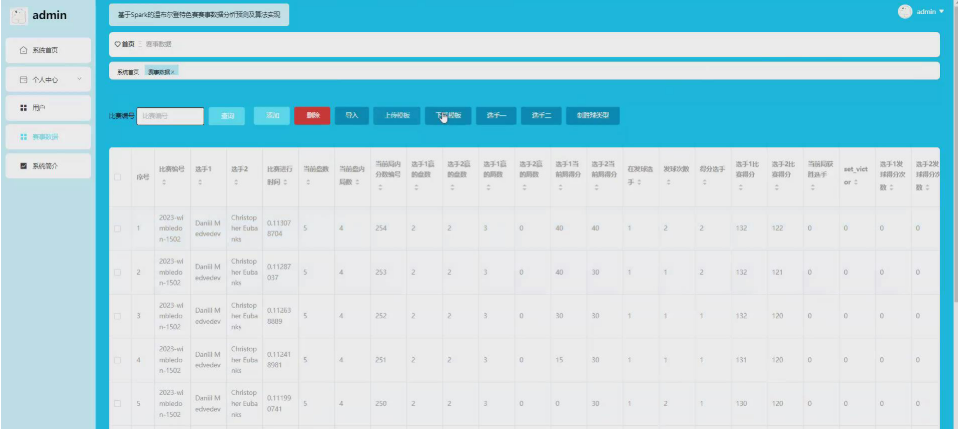Screen dimensions: 958x429
Task: Check the checkbox for row 5
Action: tap(117, 404)
